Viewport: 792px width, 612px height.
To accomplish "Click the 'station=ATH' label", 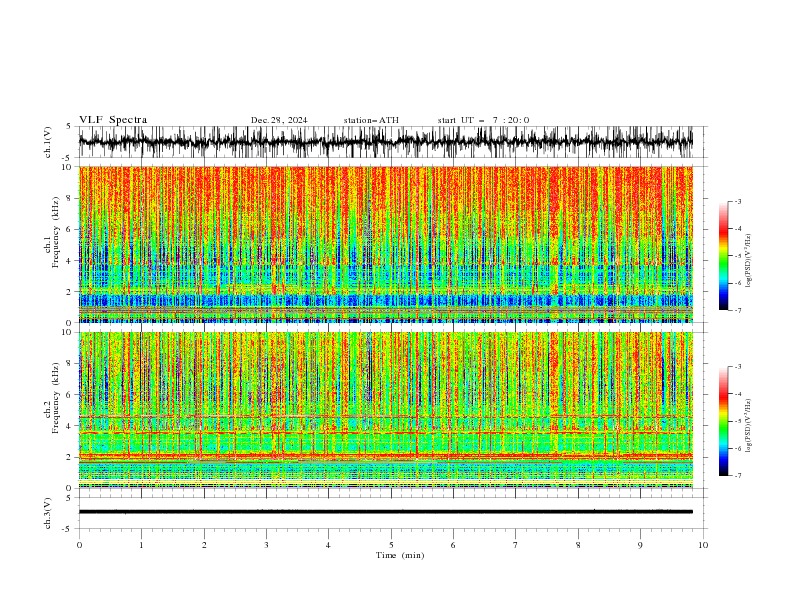I will tap(371, 120).
